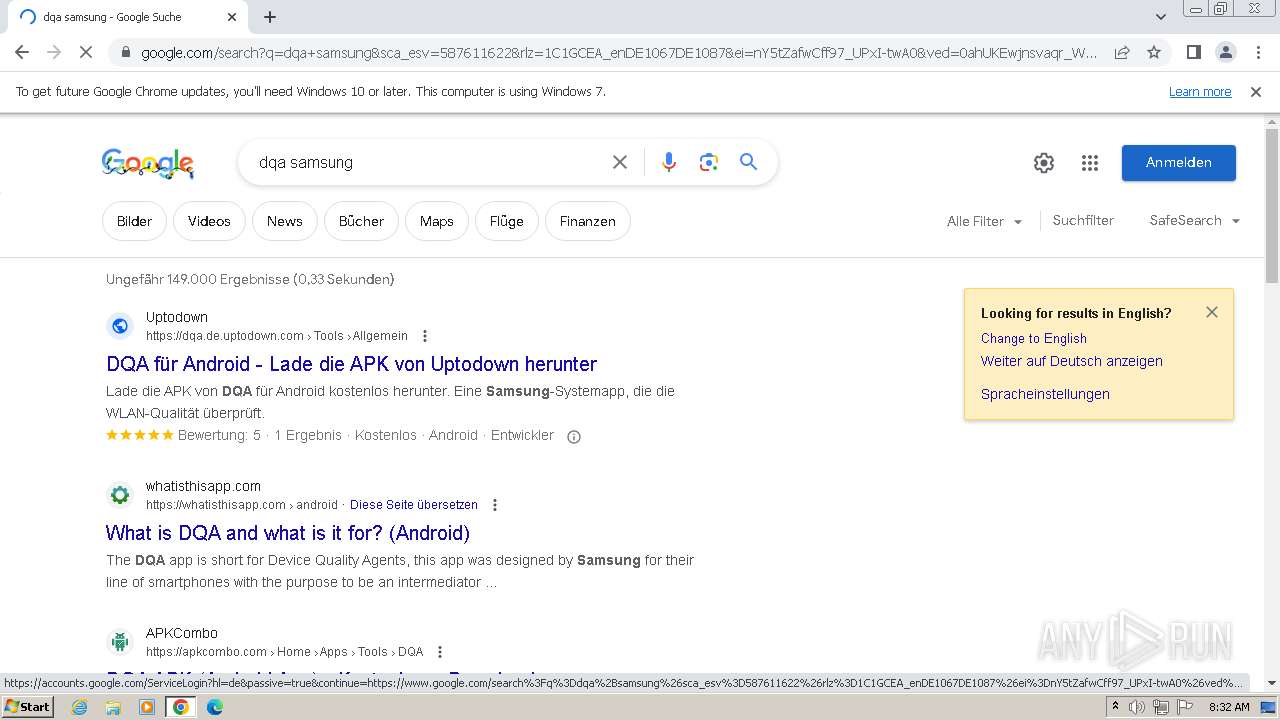Open network status in system tray
The image size is (1280, 720).
1160,707
